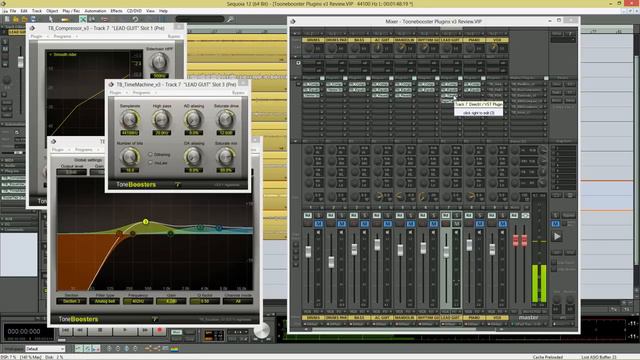Click the DA aliasing knob in TimeMachine

(x=193, y=157)
